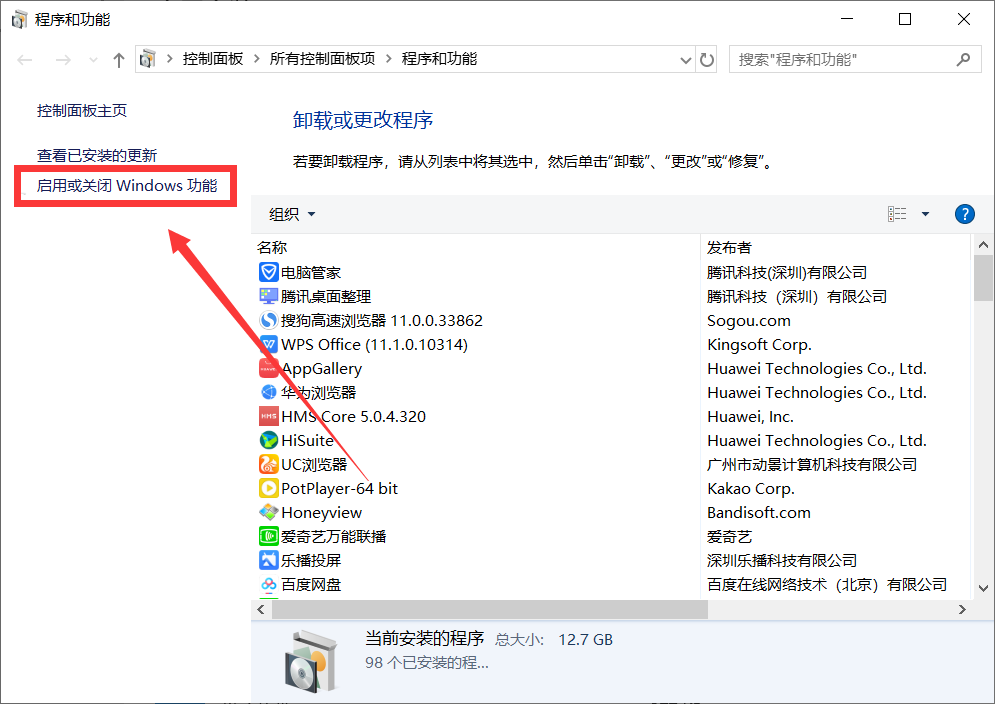Refresh the Programs and Features list

(x=706, y=60)
